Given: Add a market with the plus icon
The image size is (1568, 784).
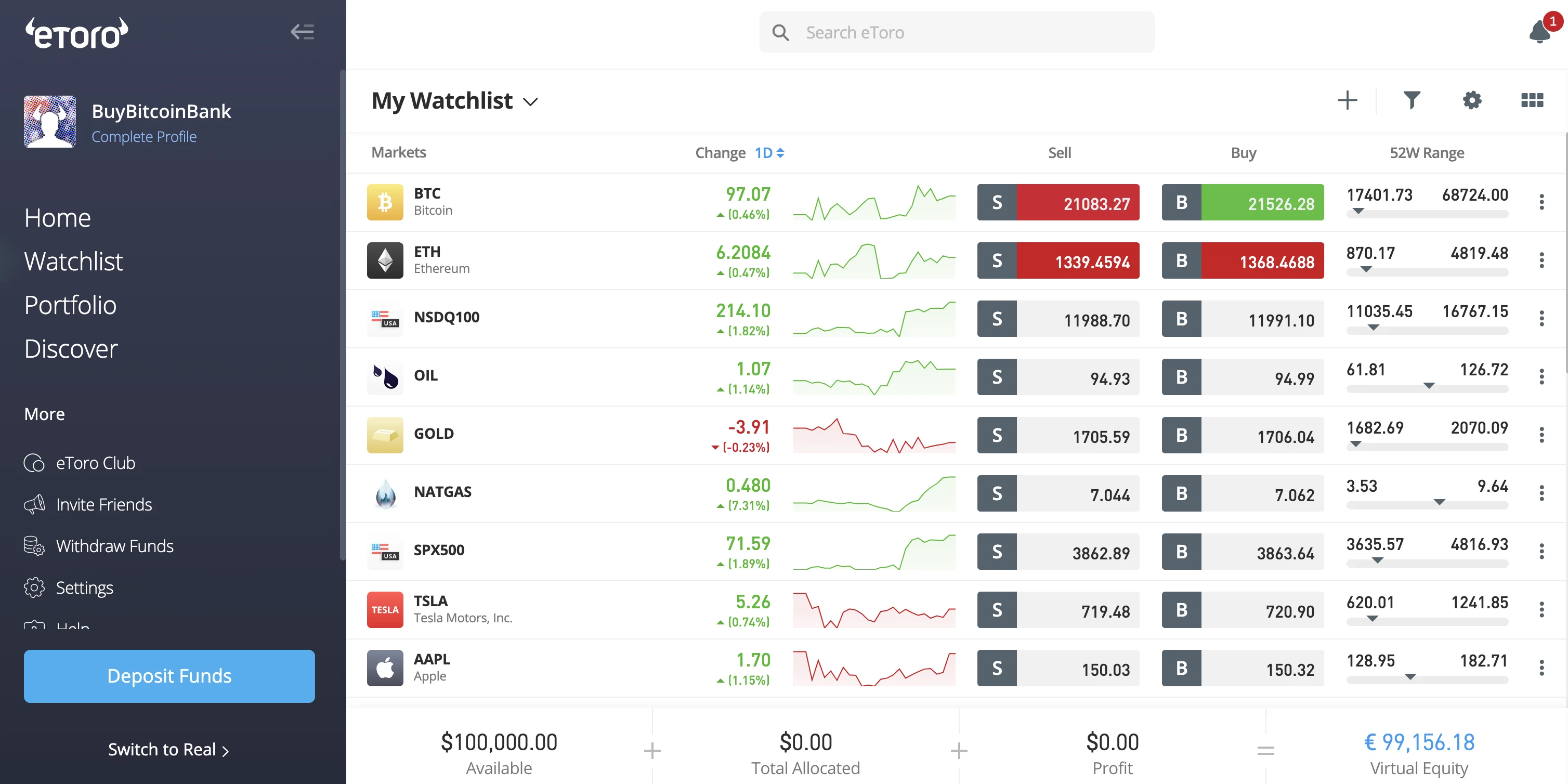Looking at the screenshot, I should 1348,100.
